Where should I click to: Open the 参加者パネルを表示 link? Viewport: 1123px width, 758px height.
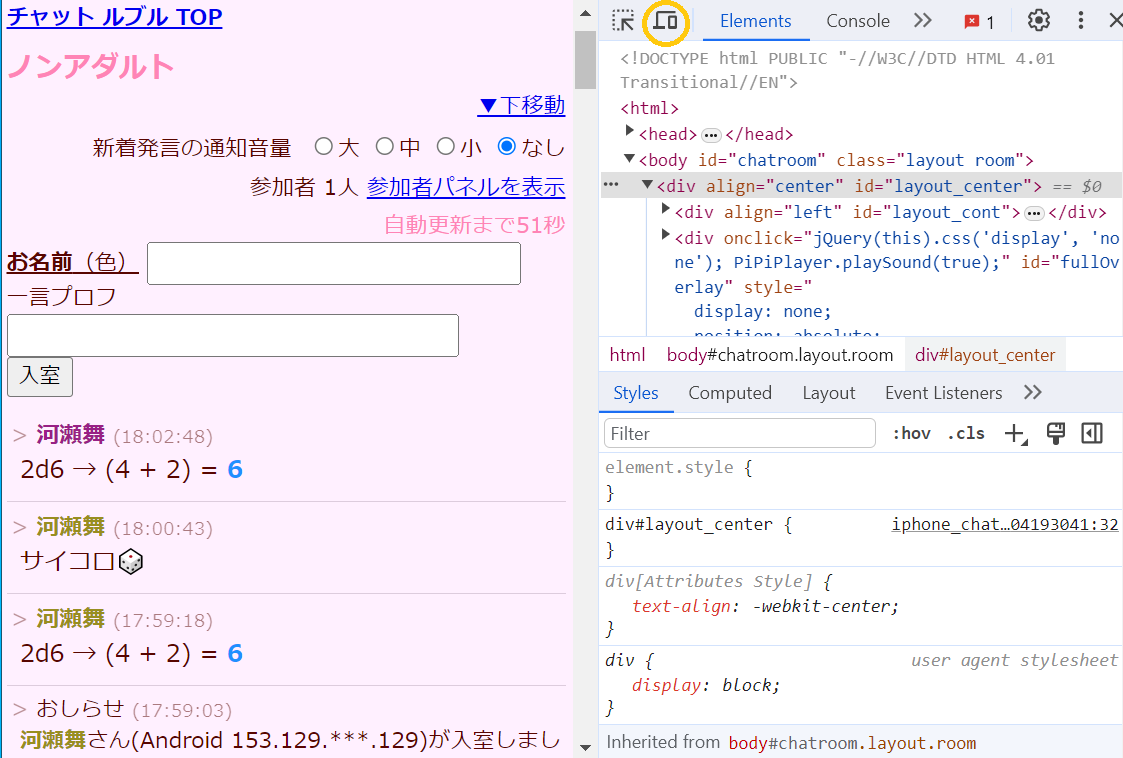tap(465, 187)
